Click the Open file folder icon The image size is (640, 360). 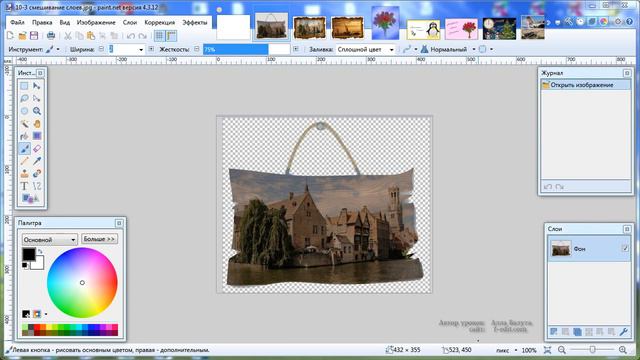click(x=22, y=36)
